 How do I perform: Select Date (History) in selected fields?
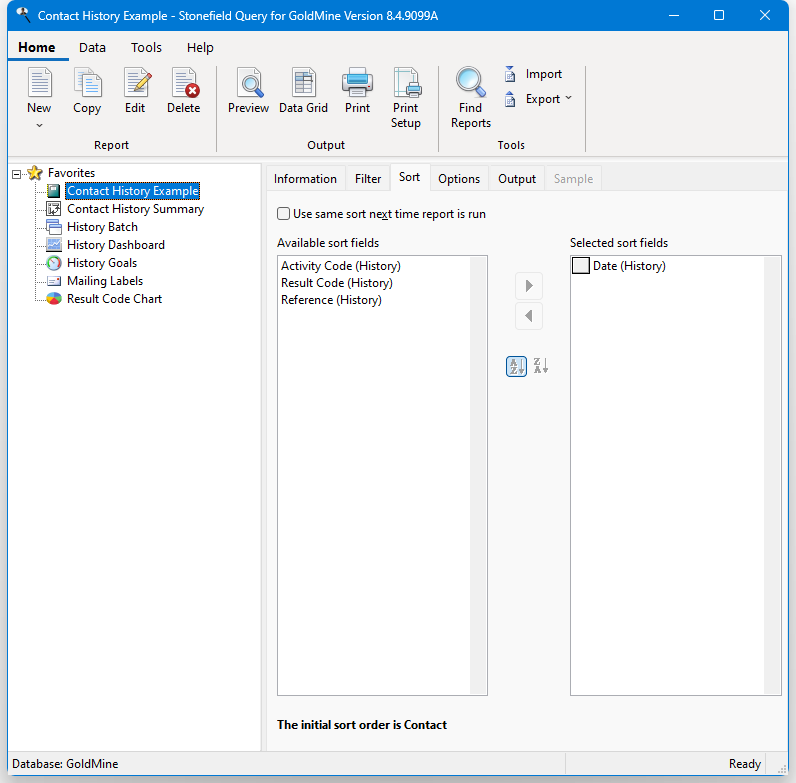pos(629,266)
